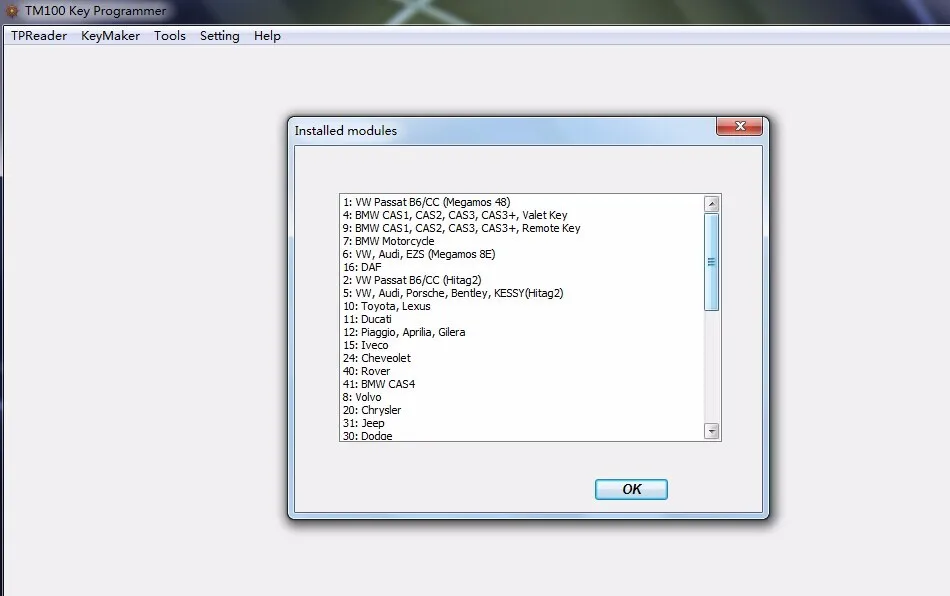Click the TM100 Key Programmer title icon
Viewport: 950px width, 596px height.
[x=12, y=11]
